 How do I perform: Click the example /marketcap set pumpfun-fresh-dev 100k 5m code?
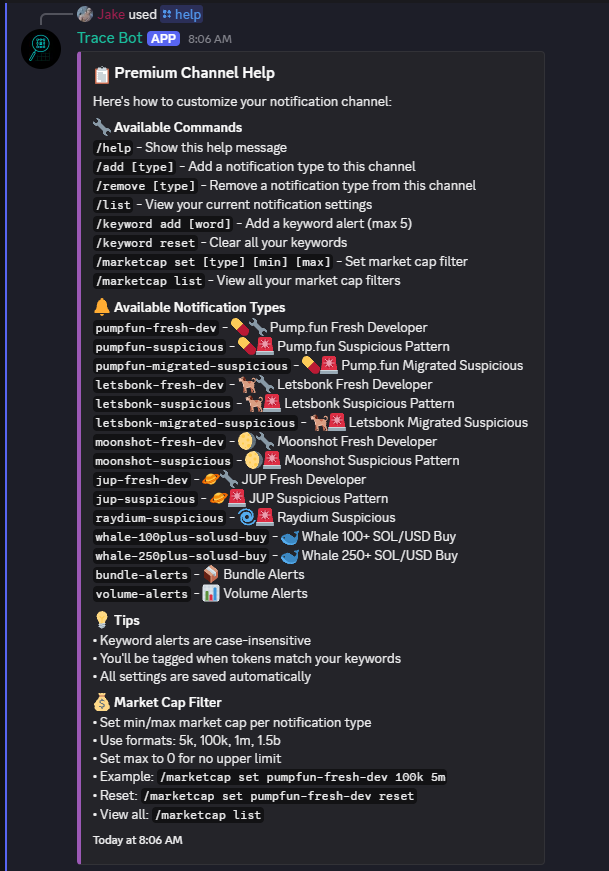[303, 777]
